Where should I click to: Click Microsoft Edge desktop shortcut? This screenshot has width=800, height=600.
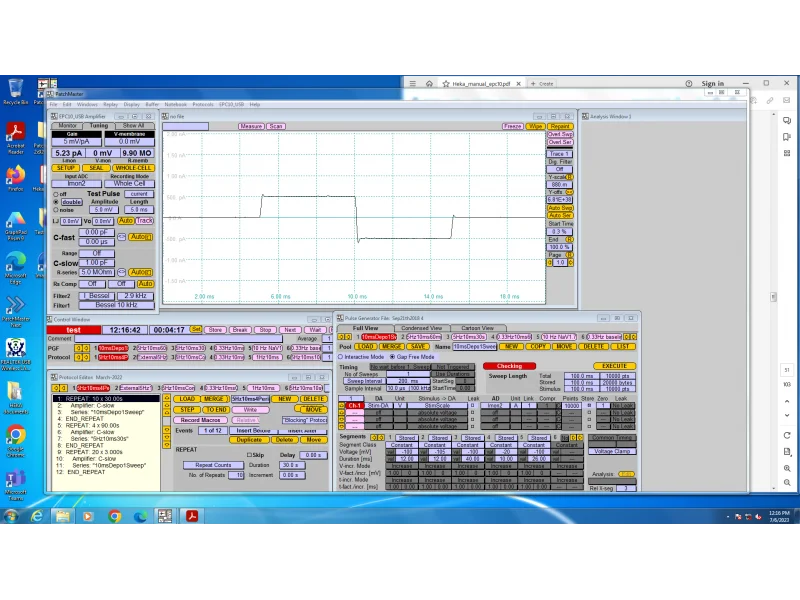(x=15, y=263)
